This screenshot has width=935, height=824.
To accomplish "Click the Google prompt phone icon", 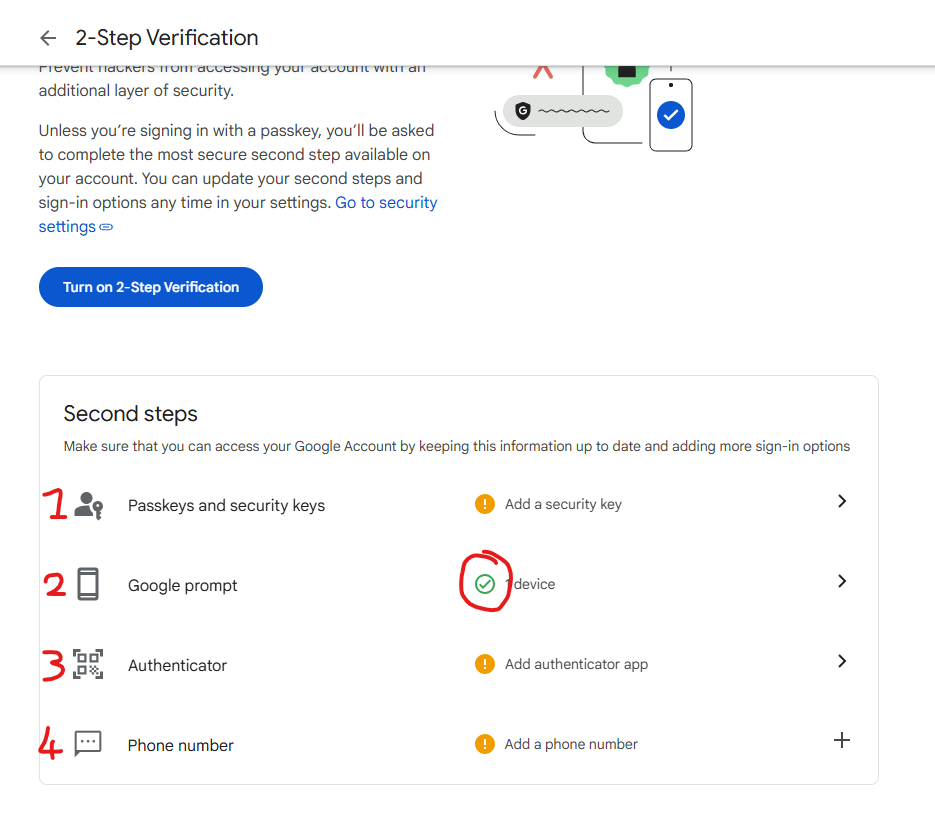I will pos(88,584).
